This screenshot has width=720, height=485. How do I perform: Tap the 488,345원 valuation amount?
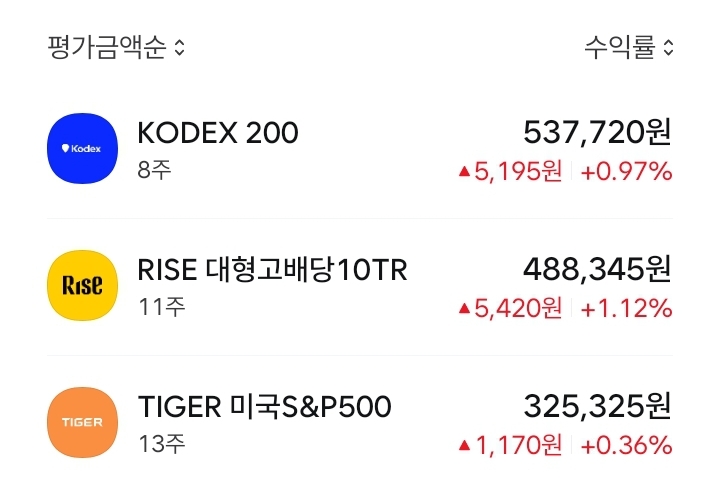[x=597, y=268]
